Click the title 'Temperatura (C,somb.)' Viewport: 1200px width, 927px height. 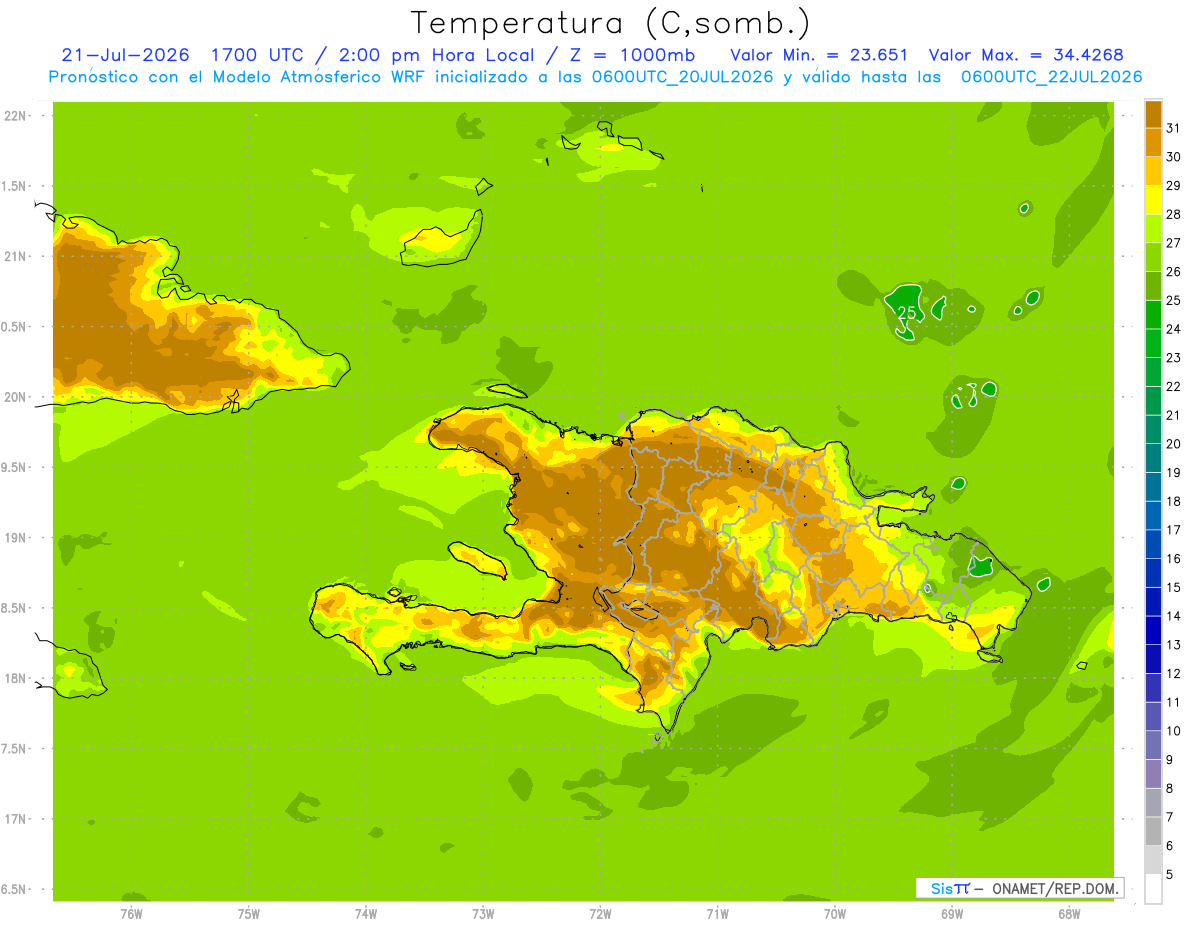point(609,23)
